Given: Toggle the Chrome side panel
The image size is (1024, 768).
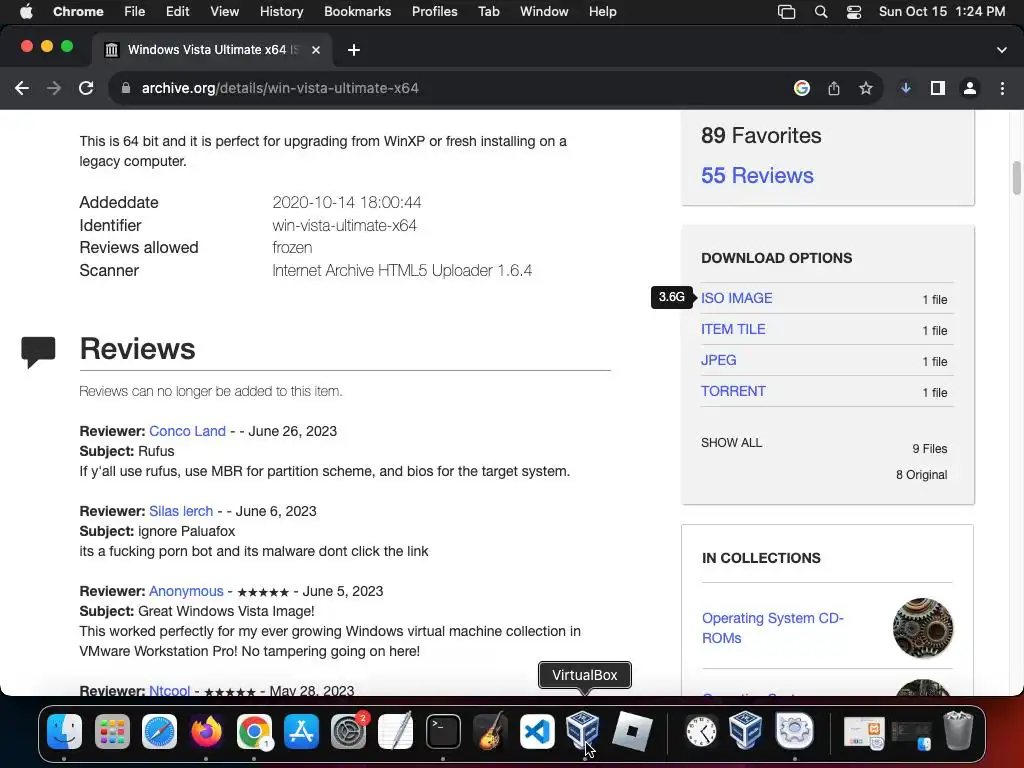Looking at the screenshot, I should pyautogui.click(x=937, y=88).
